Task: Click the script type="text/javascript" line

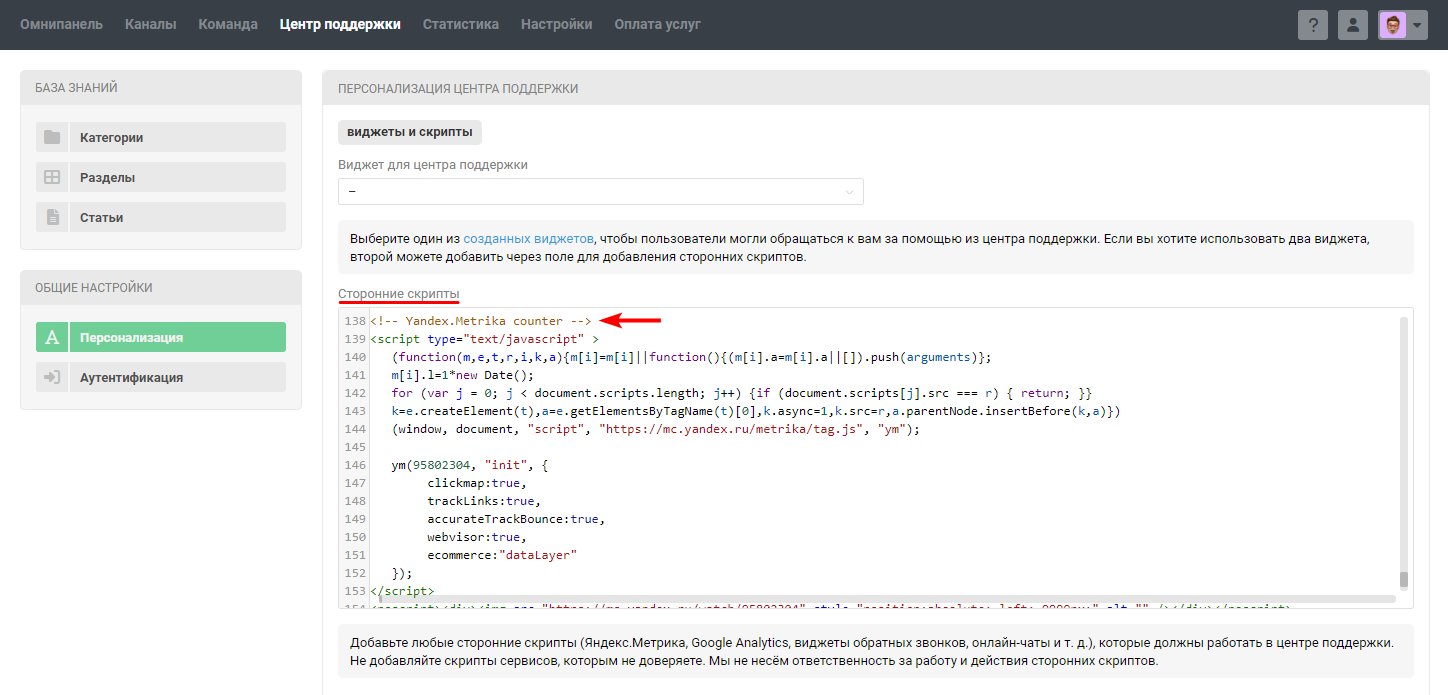Action: click(484, 339)
